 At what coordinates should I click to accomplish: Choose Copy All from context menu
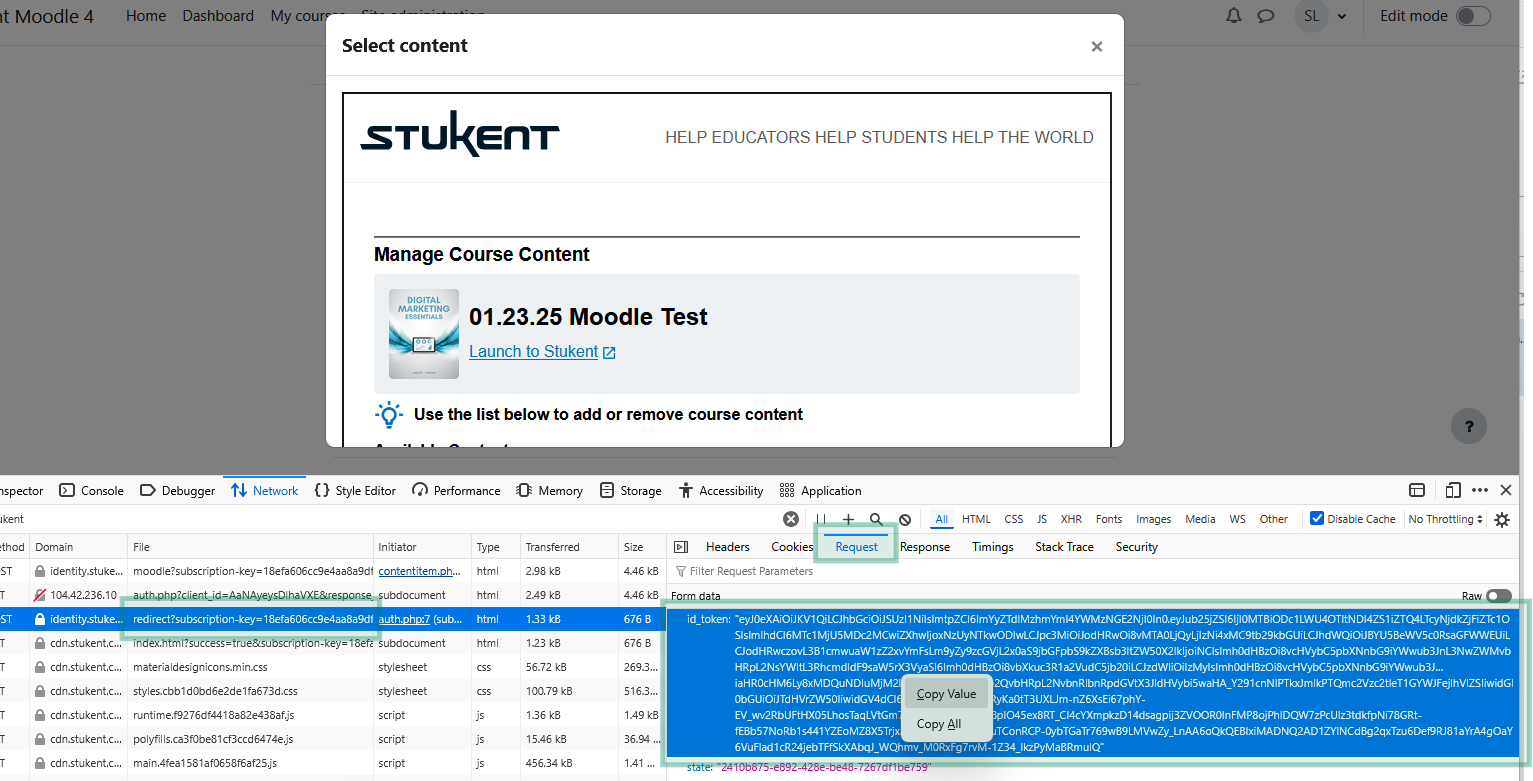click(x=939, y=724)
